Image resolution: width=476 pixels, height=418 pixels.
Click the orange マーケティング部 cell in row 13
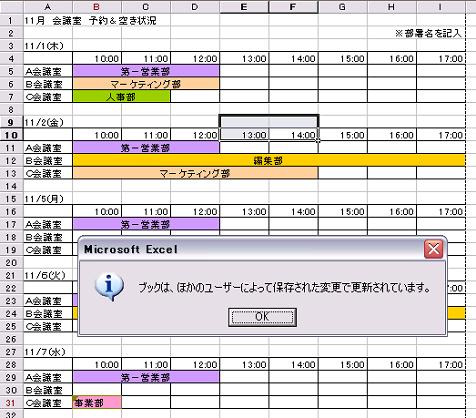coord(195,173)
